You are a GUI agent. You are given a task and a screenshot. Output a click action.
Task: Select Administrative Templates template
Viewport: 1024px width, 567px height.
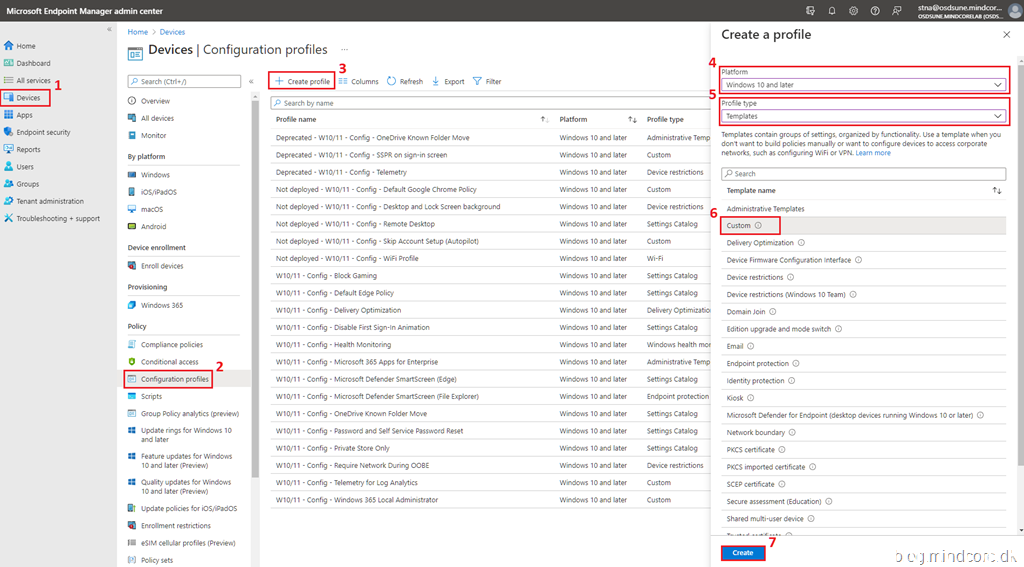pos(765,208)
